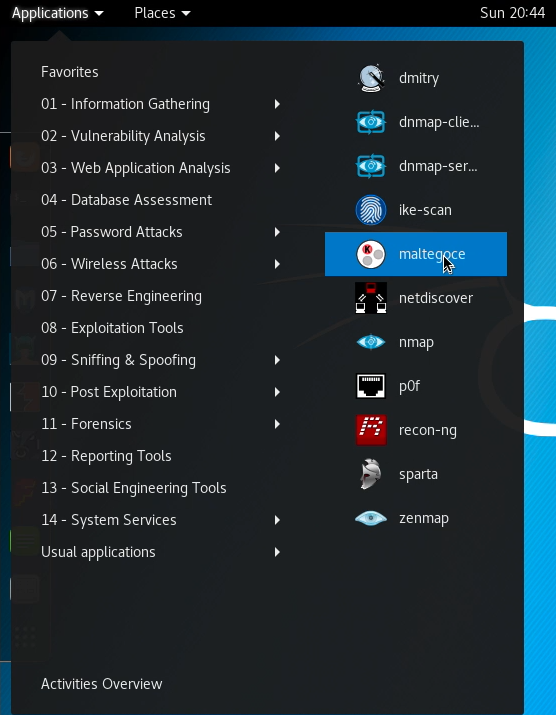Open the Places dropdown in top bar
Image resolution: width=556 pixels, height=715 pixels.
click(162, 13)
